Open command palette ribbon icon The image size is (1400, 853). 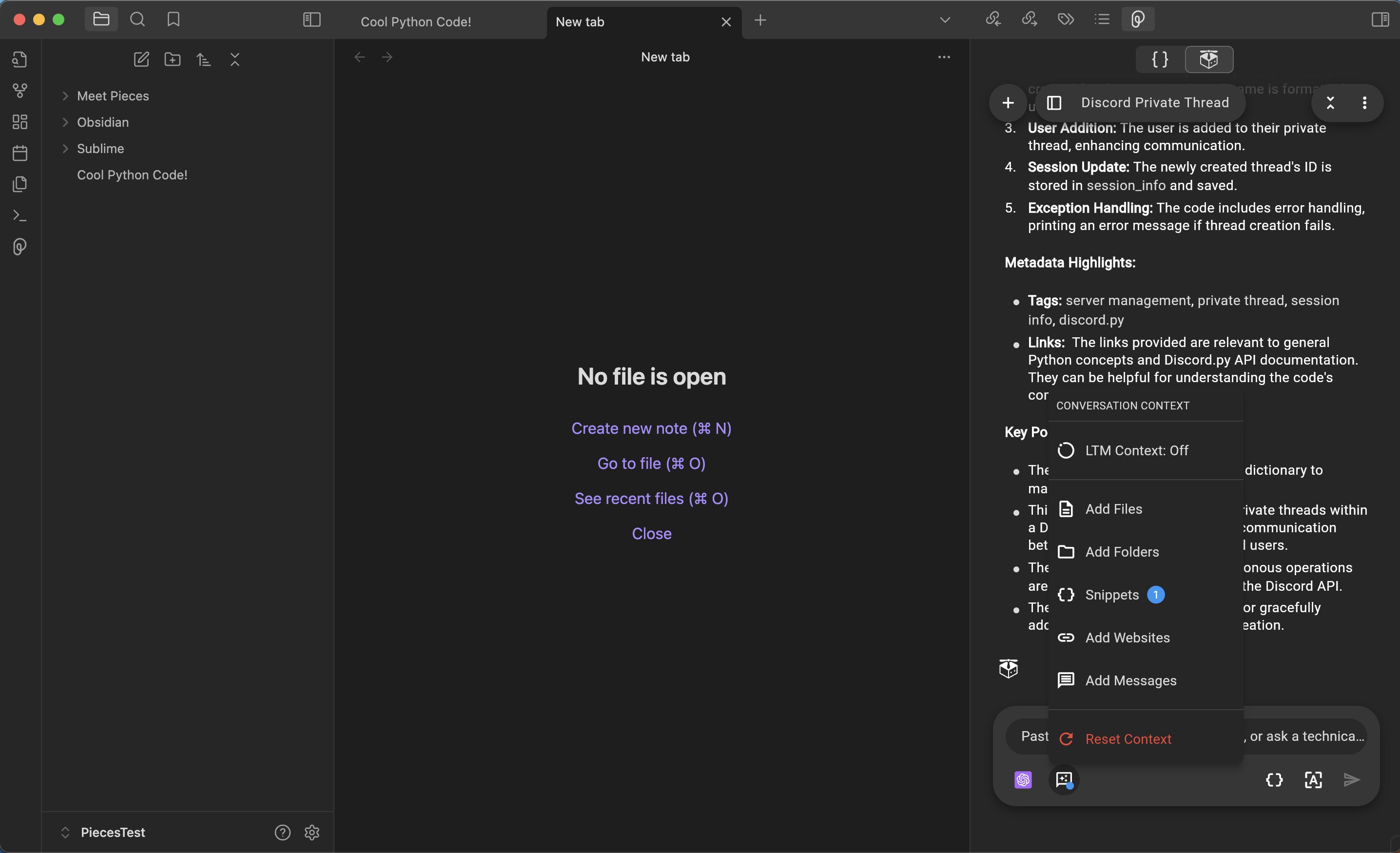point(20,215)
